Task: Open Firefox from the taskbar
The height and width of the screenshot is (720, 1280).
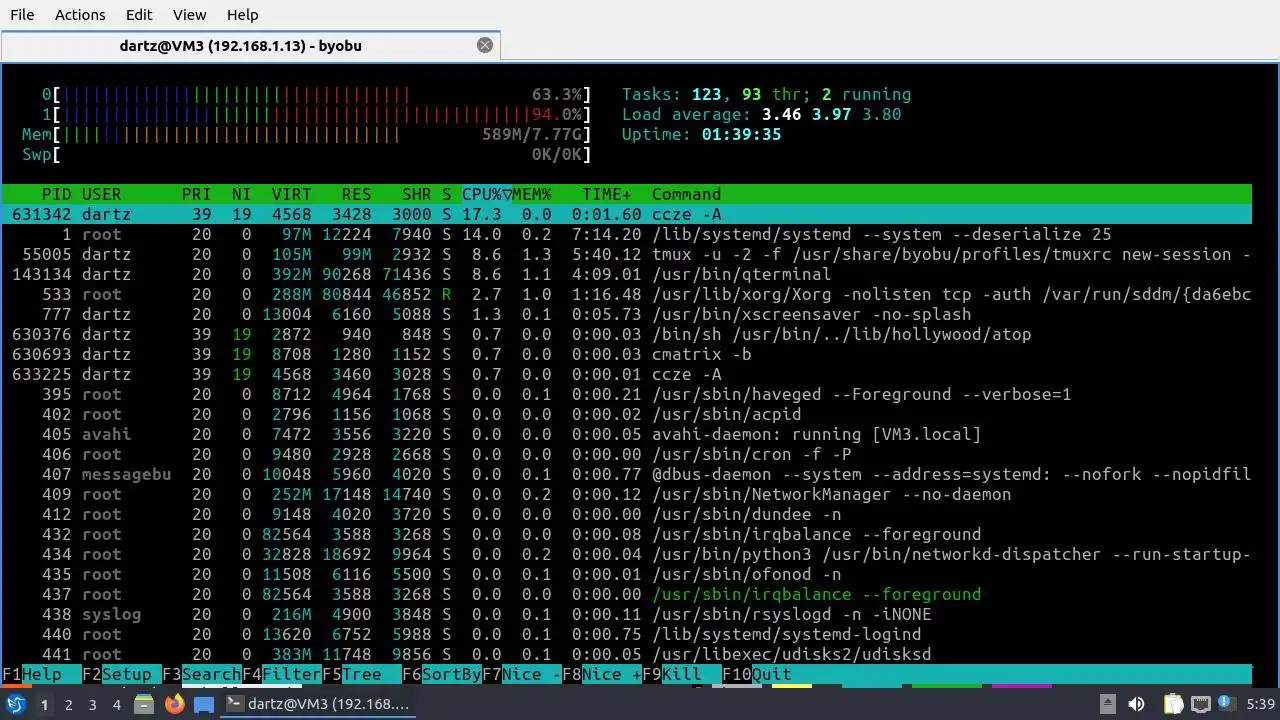Action: [x=174, y=704]
